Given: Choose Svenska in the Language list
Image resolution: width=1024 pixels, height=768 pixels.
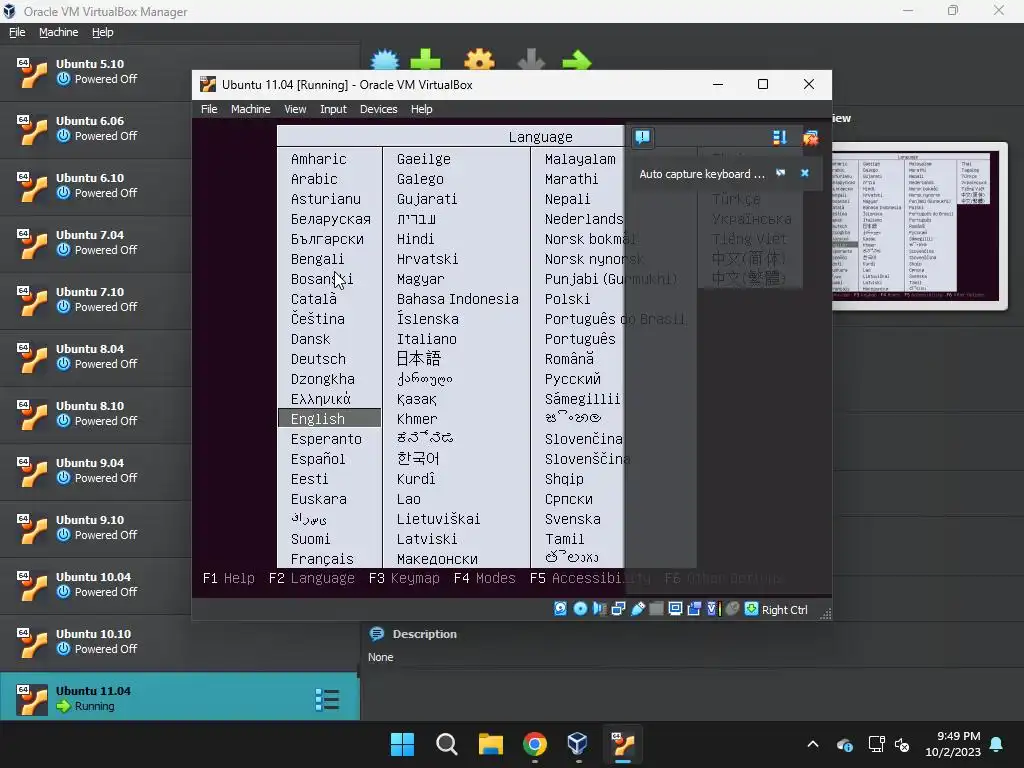Looking at the screenshot, I should pos(573,519).
